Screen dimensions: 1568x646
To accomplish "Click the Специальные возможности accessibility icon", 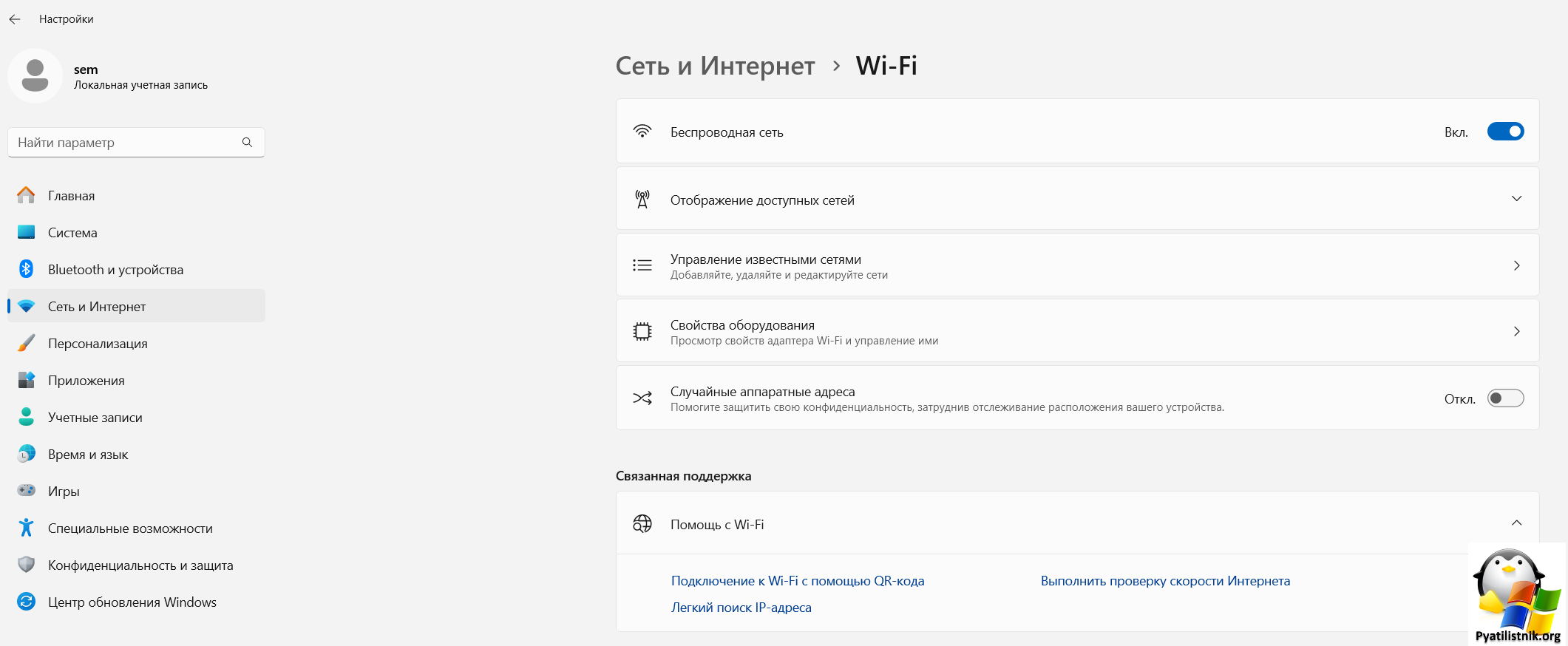I will coord(26,528).
